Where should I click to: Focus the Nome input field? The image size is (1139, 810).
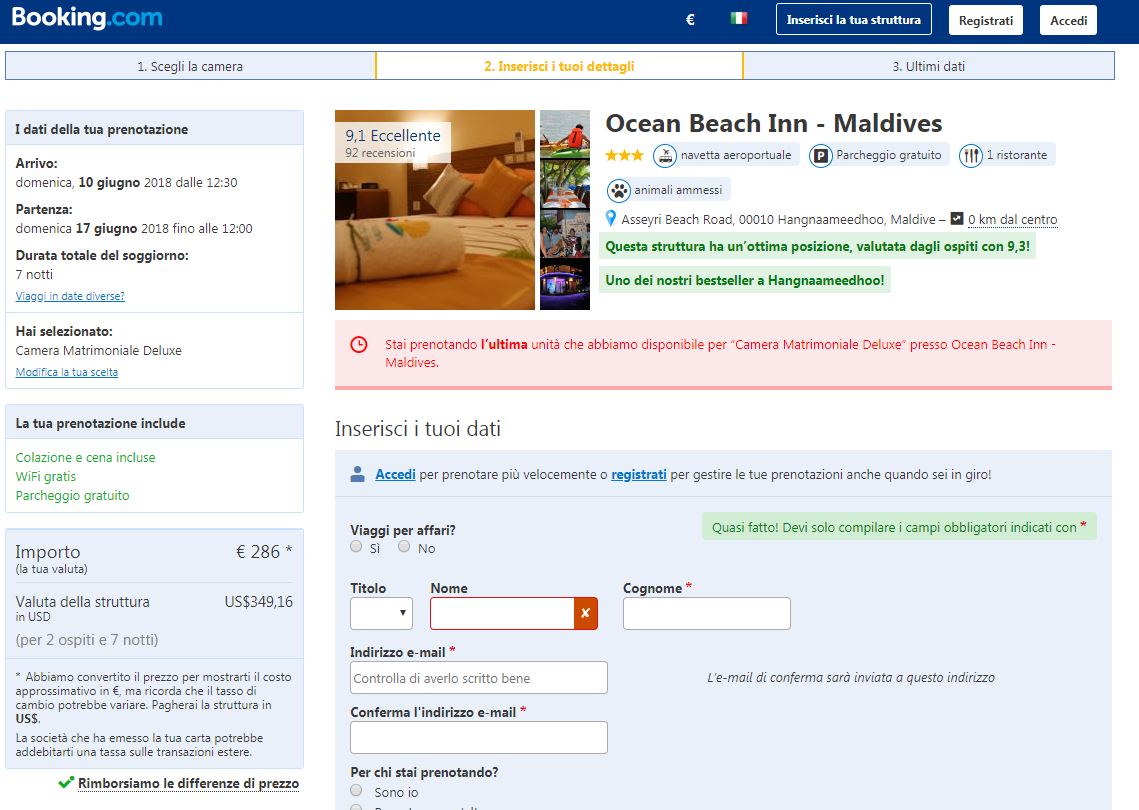(502, 613)
